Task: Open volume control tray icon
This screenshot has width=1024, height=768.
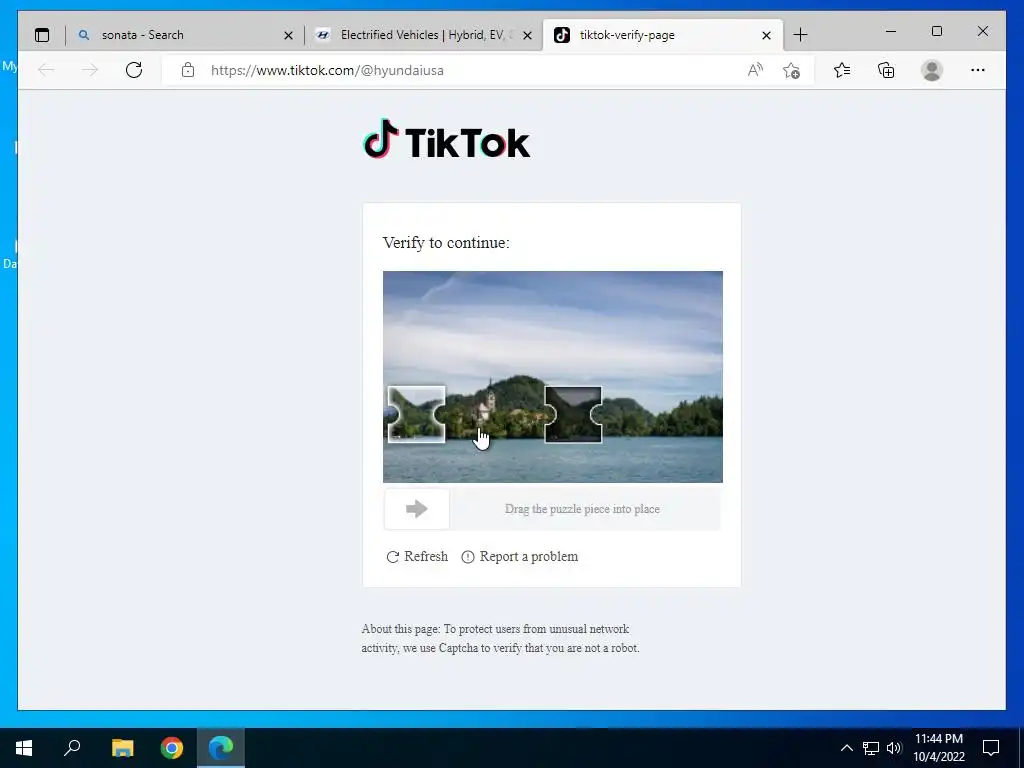Action: click(x=894, y=748)
